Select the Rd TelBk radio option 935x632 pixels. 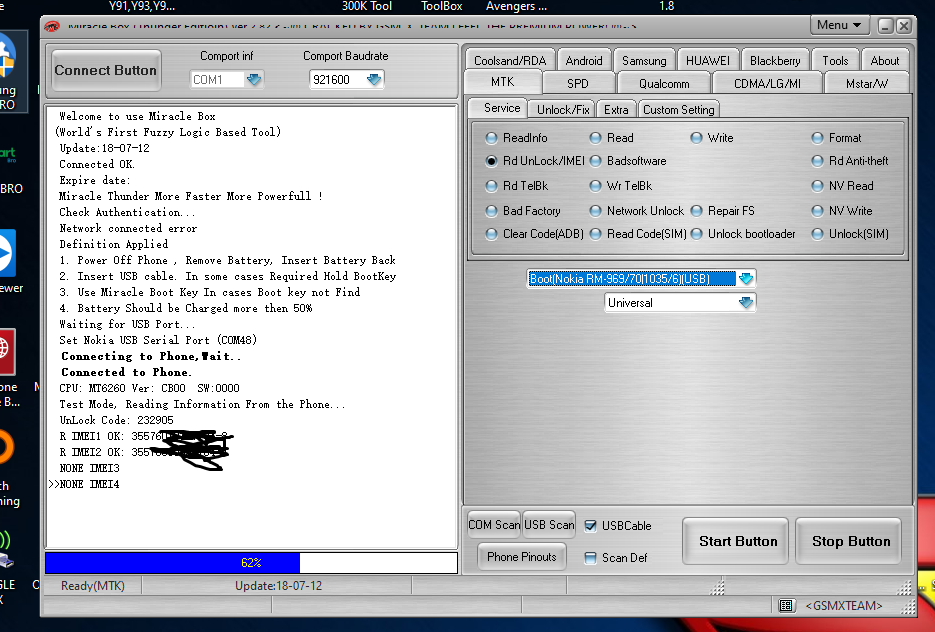coord(491,186)
